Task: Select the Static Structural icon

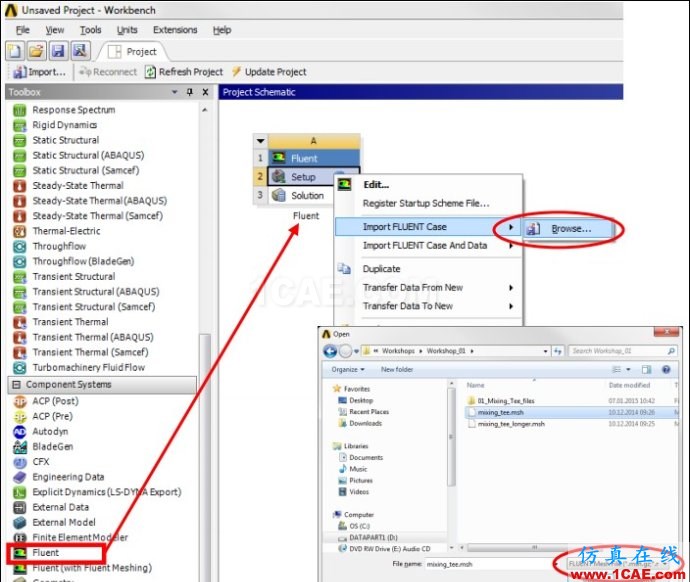Action: [19, 140]
